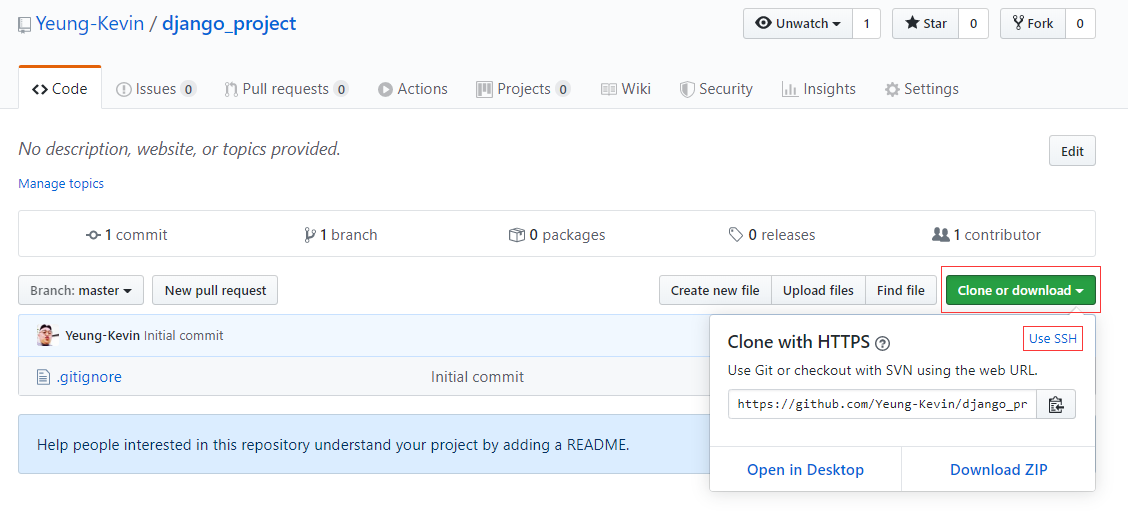Open the Unwatch dropdown menu

pos(798,24)
